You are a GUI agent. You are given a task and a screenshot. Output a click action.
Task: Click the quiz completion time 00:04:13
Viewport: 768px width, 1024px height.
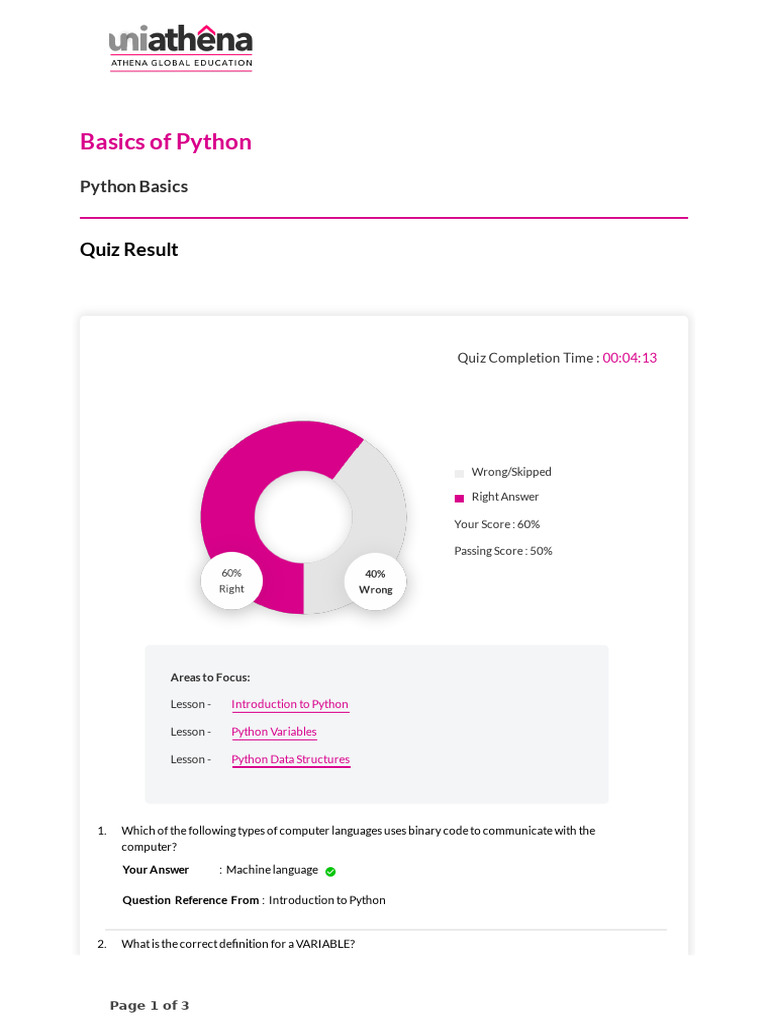(x=629, y=358)
